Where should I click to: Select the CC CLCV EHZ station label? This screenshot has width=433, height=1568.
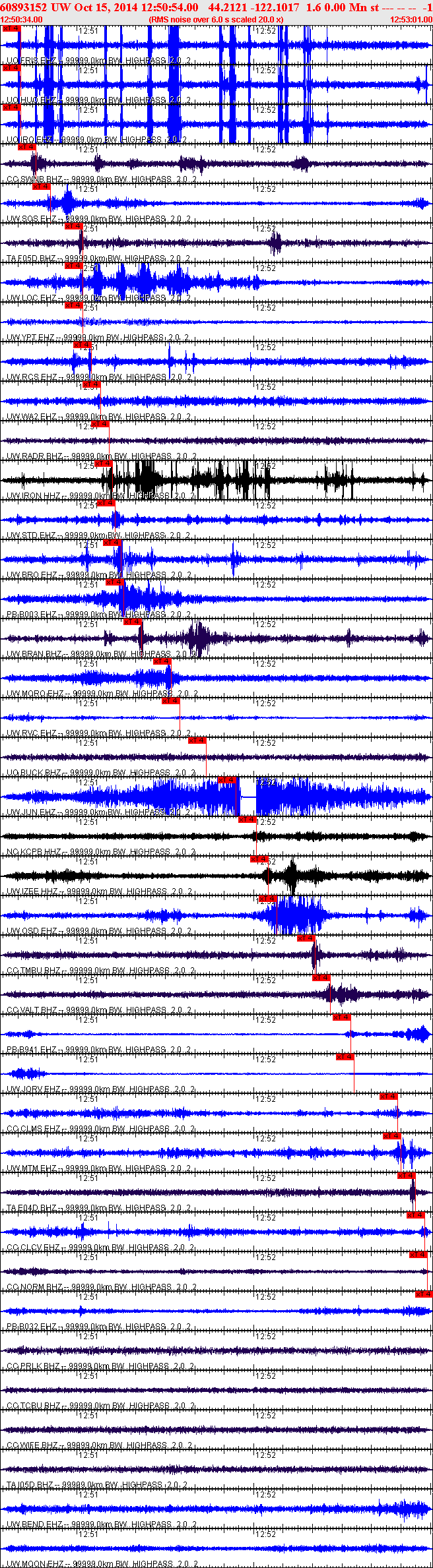(x=101, y=1248)
